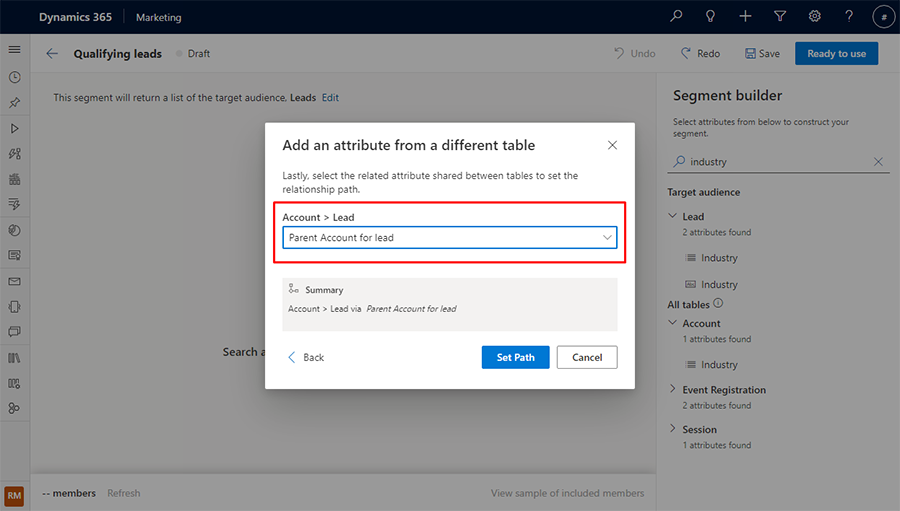Click the search magnifier icon in top bar
Image resolution: width=900 pixels, height=511 pixels.
coord(677,17)
